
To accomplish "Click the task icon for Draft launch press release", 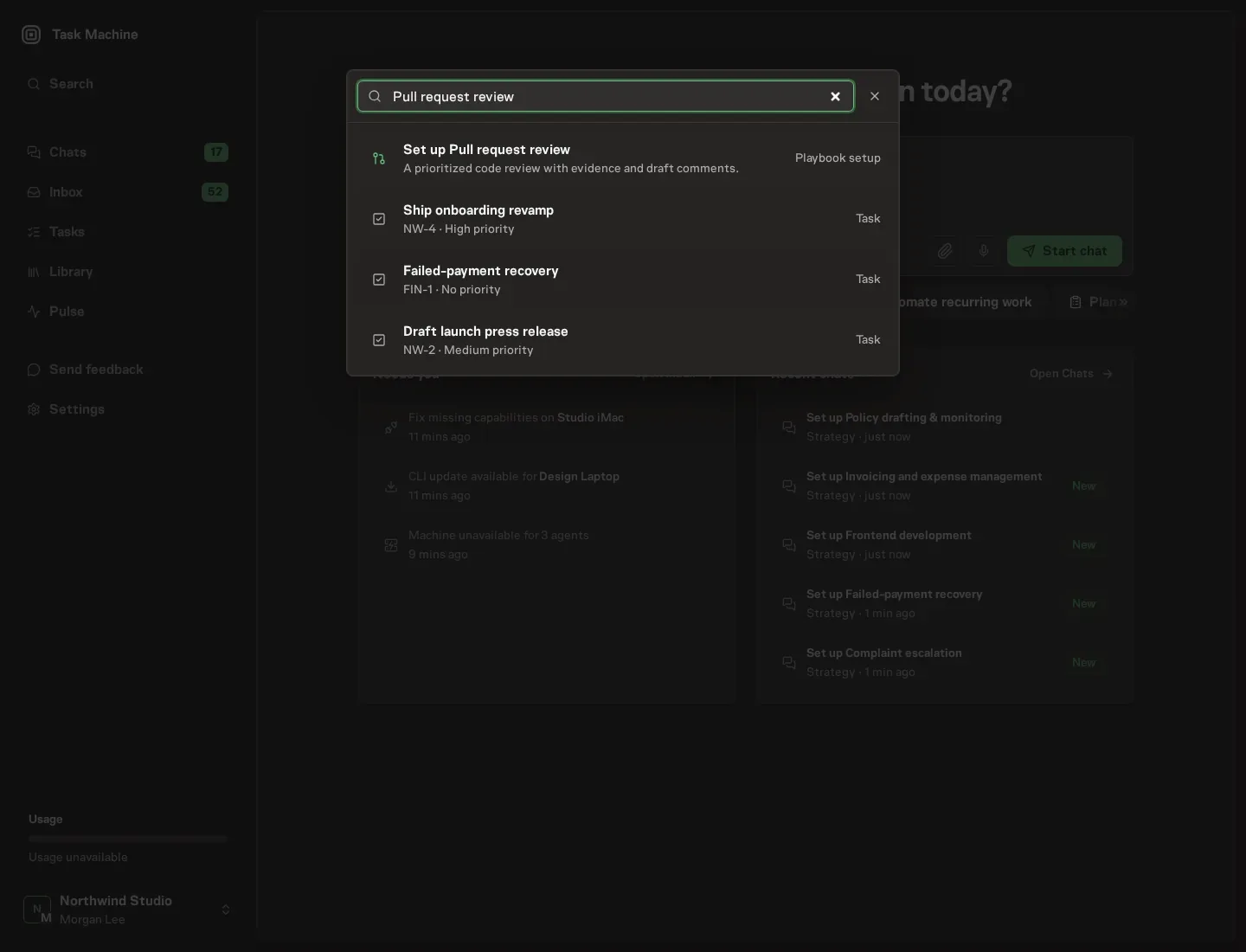I will [379, 340].
